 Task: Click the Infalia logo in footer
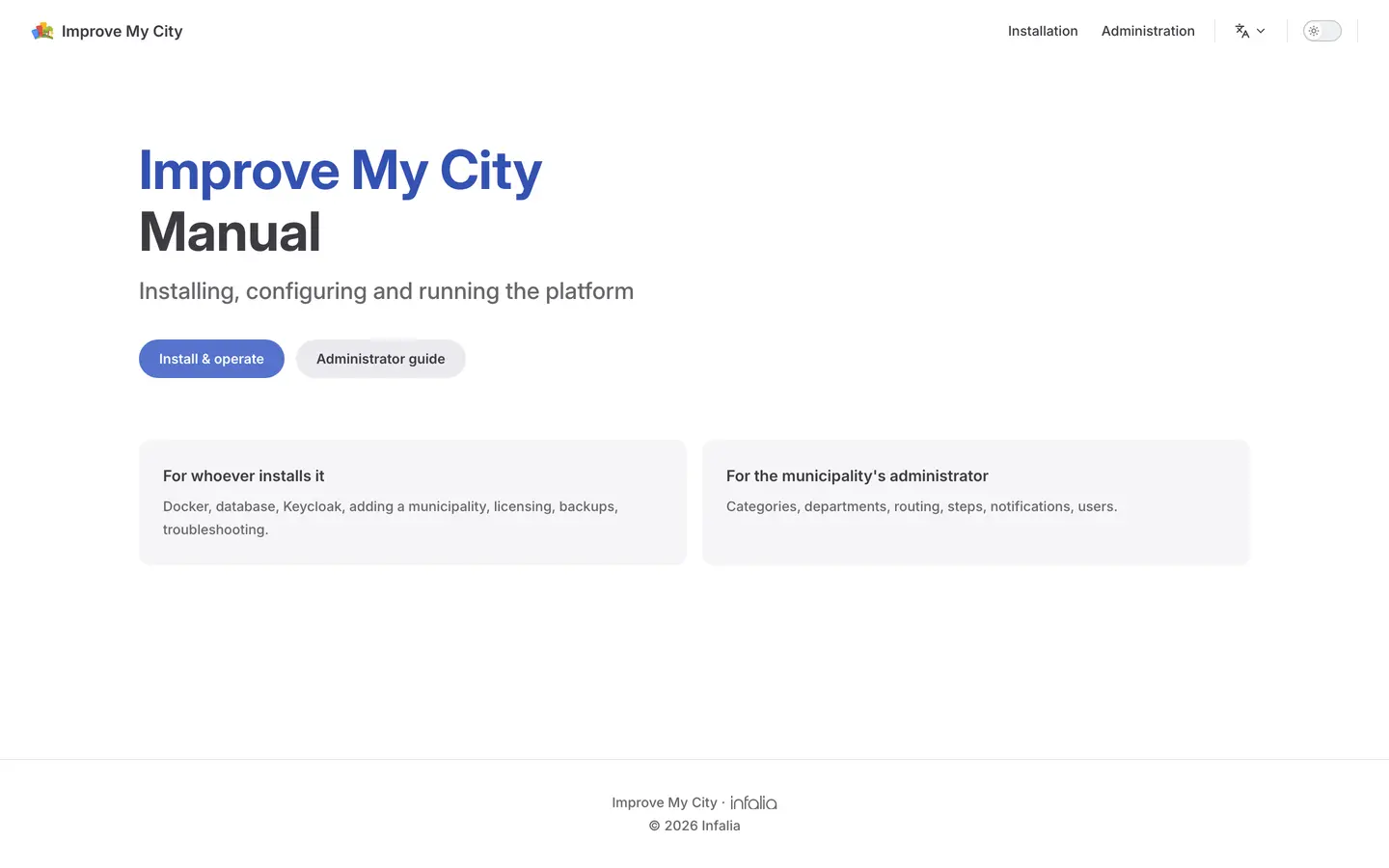tap(753, 802)
